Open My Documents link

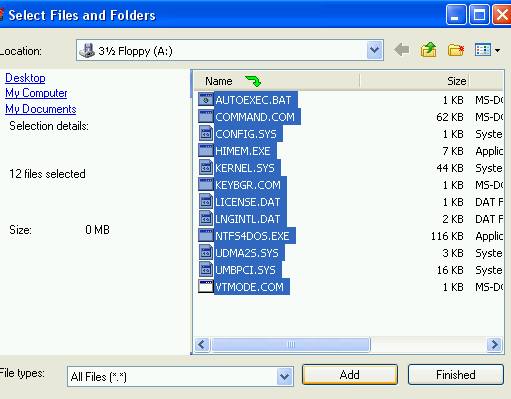[x=41, y=109]
